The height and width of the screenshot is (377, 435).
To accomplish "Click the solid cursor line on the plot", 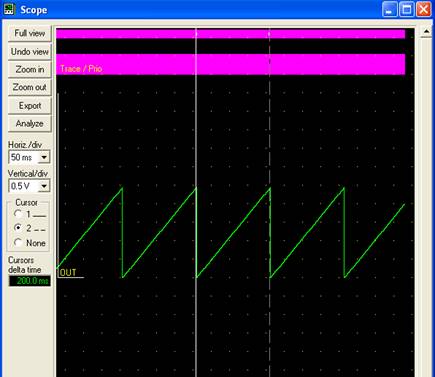I will pos(196,200).
